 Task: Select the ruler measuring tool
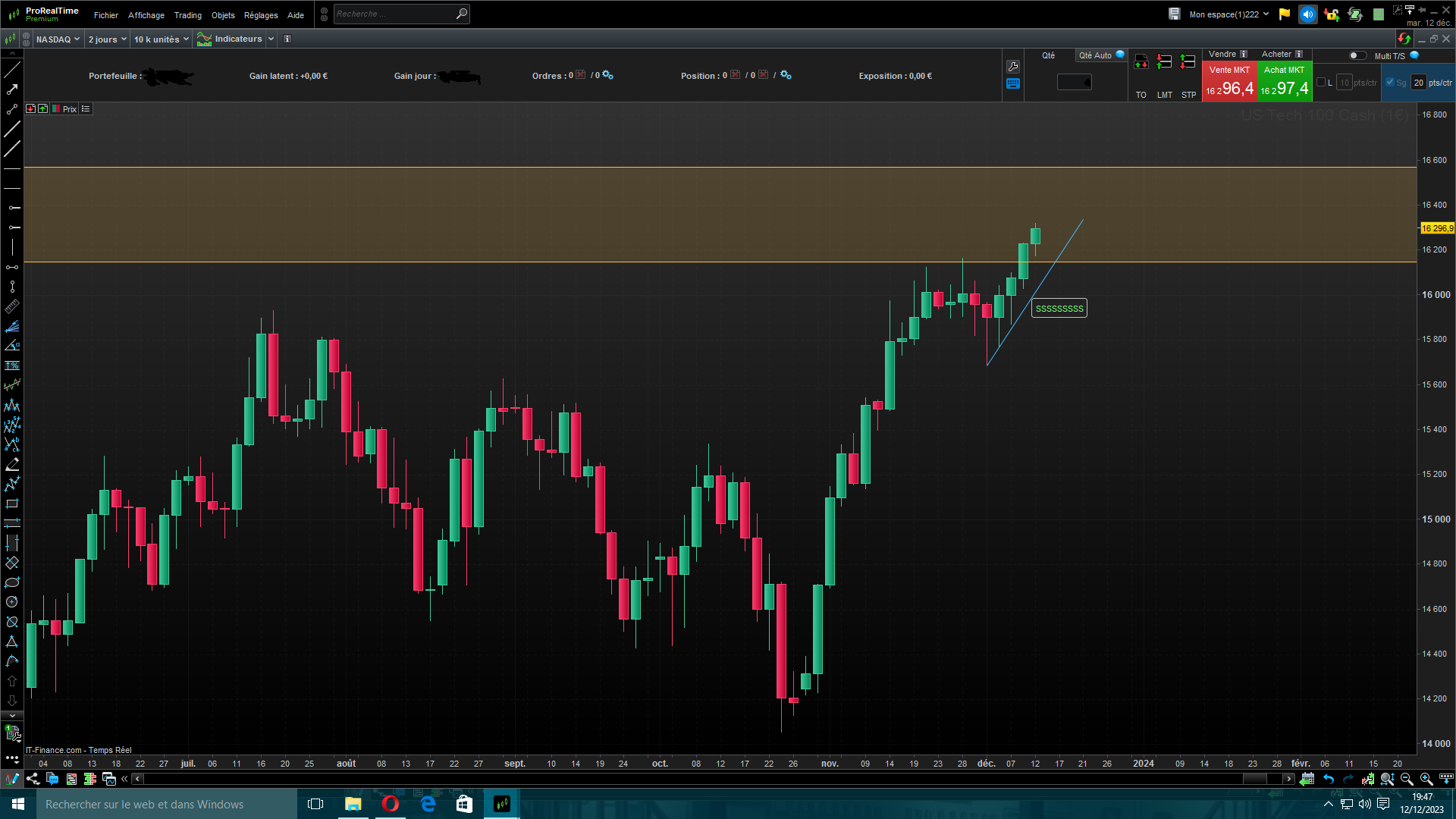pyautogui.click(x=12, y=306)
